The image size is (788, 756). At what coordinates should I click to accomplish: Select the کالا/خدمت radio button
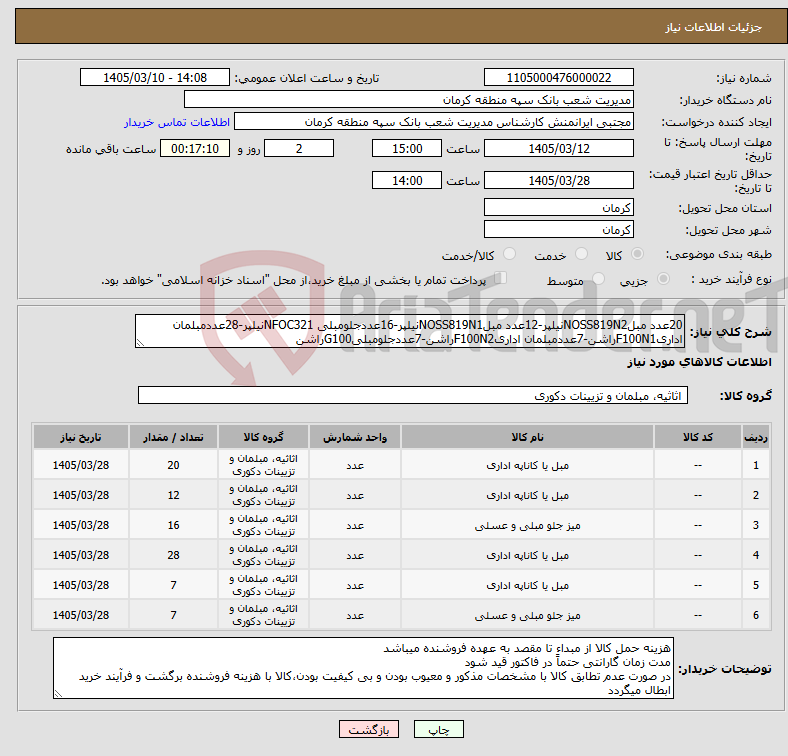[x=510, y=254]
